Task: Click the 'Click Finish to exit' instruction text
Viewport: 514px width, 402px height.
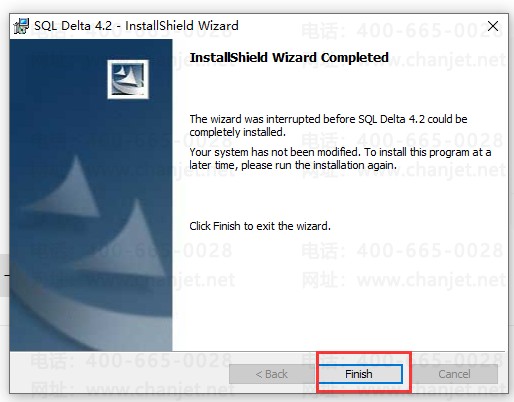Action: [x=260, y=226]
